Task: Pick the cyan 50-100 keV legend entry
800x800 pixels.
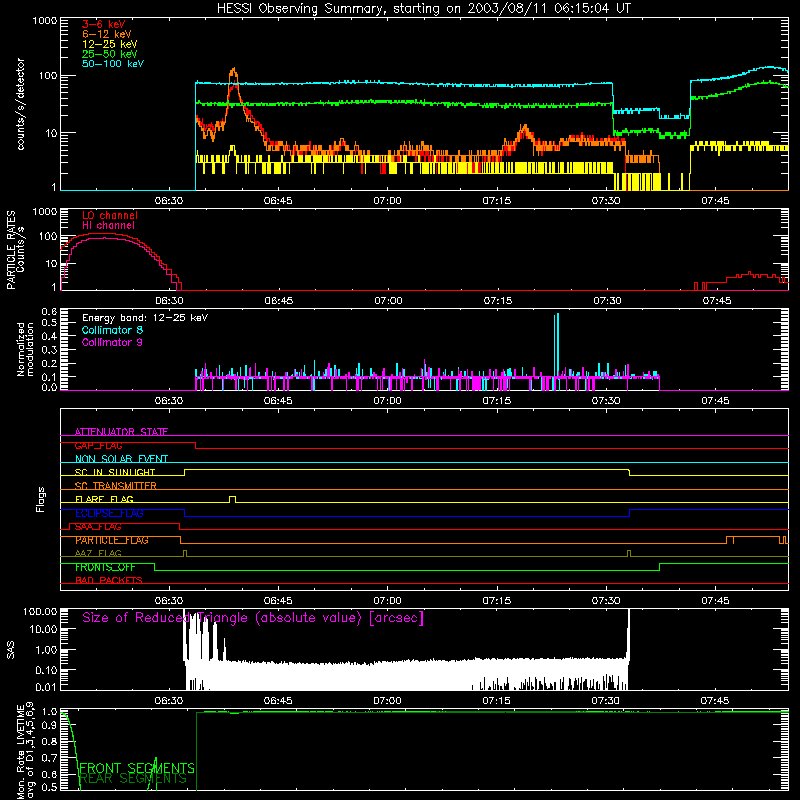Action: pos(113,64)
